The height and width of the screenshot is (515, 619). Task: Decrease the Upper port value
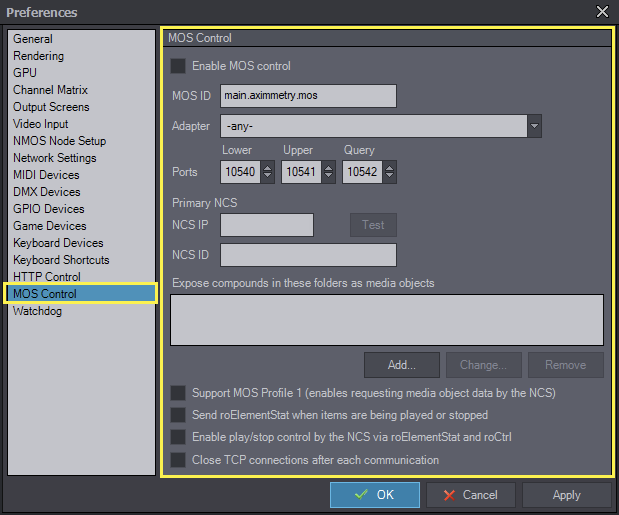click(x=329, y=178)
